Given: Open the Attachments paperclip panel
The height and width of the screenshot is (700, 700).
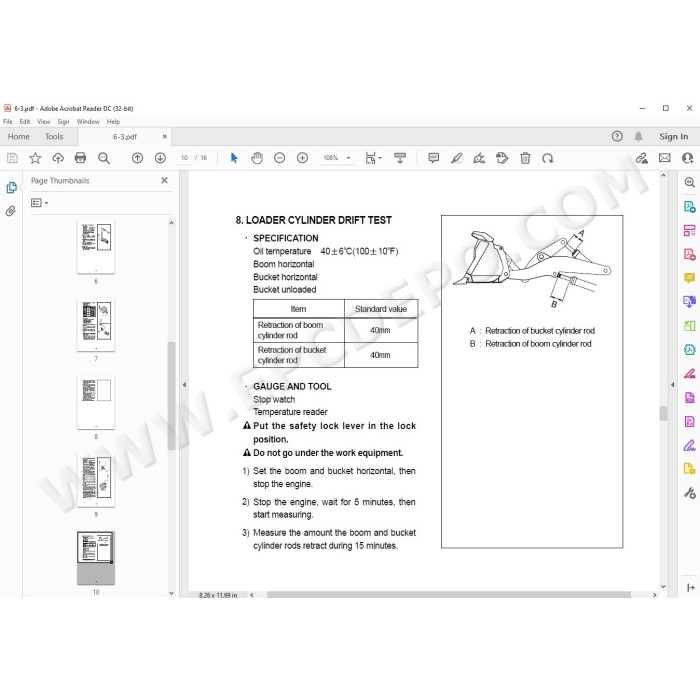Looking at the screenshot, I should click(11, 211).
